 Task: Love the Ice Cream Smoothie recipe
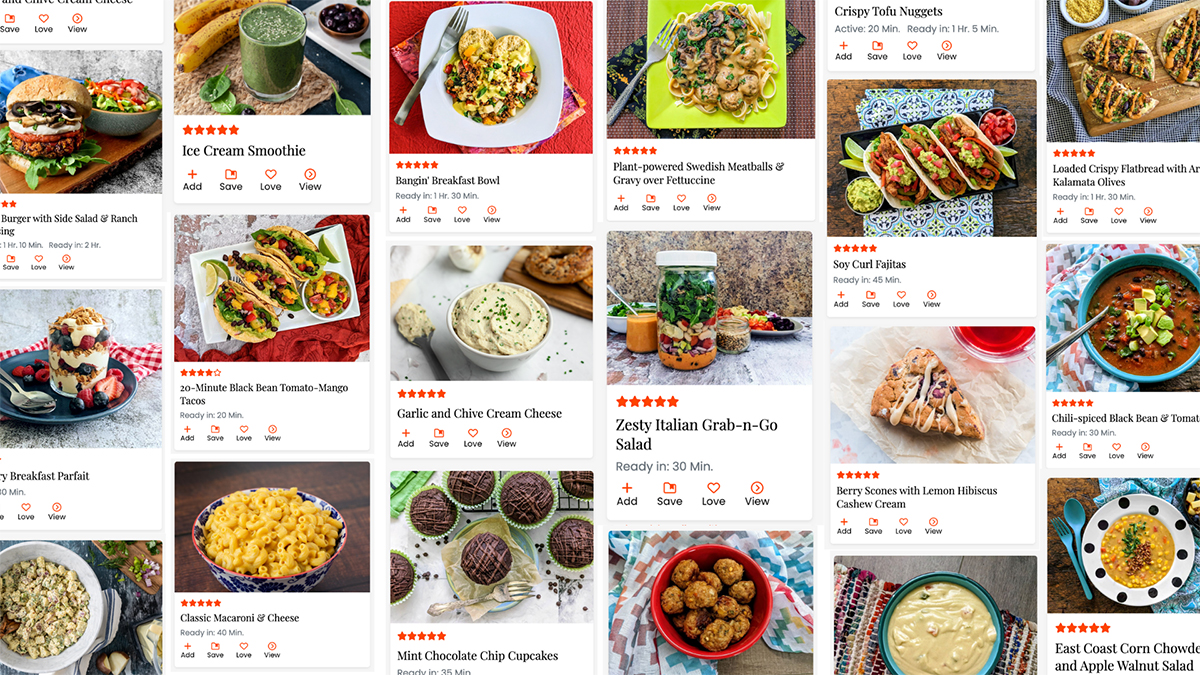[x=271, y=180]
